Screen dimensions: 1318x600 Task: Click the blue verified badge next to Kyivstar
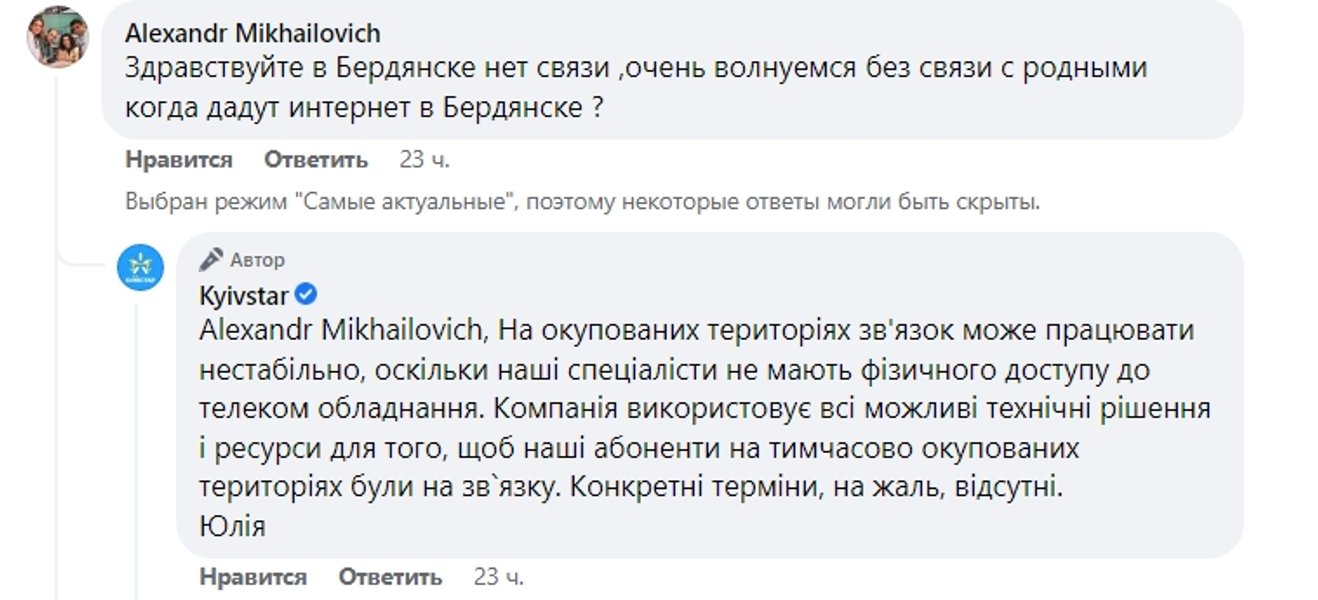point(308,295)
